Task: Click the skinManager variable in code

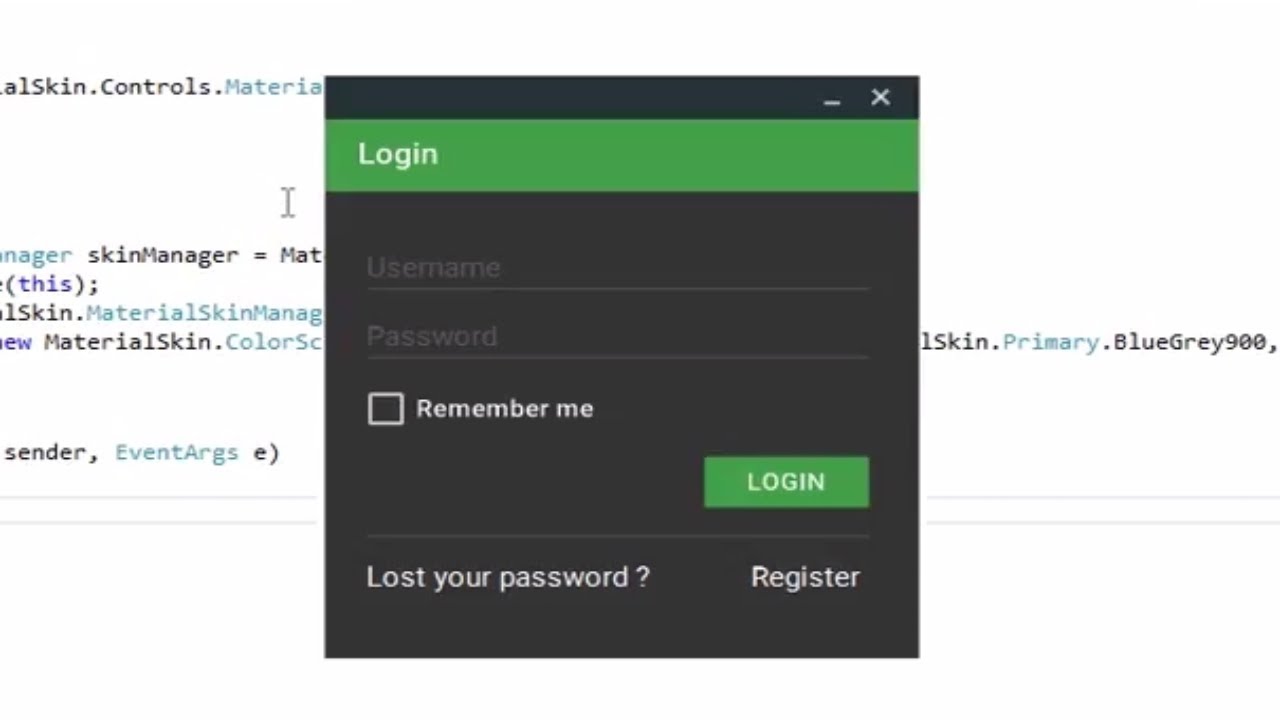Action: coord(162,255)
